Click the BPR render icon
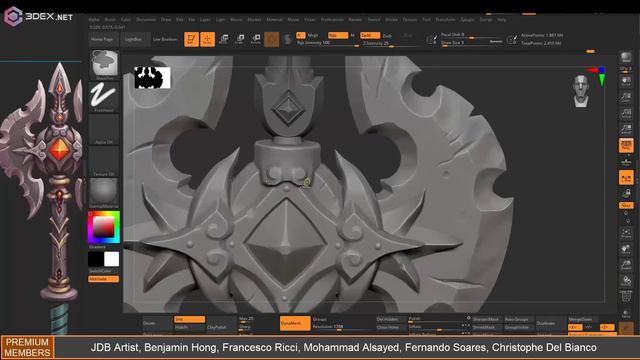 626,58
